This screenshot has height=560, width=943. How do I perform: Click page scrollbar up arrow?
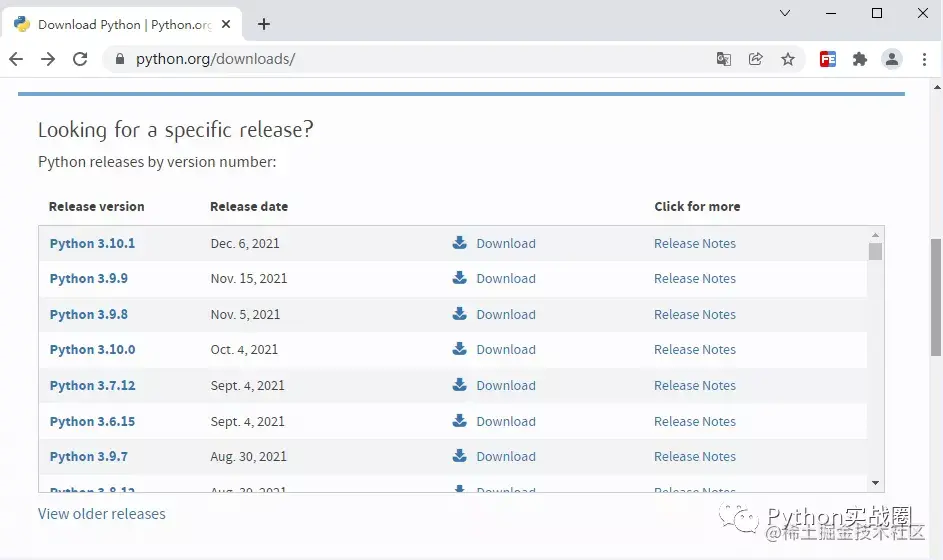936,87
